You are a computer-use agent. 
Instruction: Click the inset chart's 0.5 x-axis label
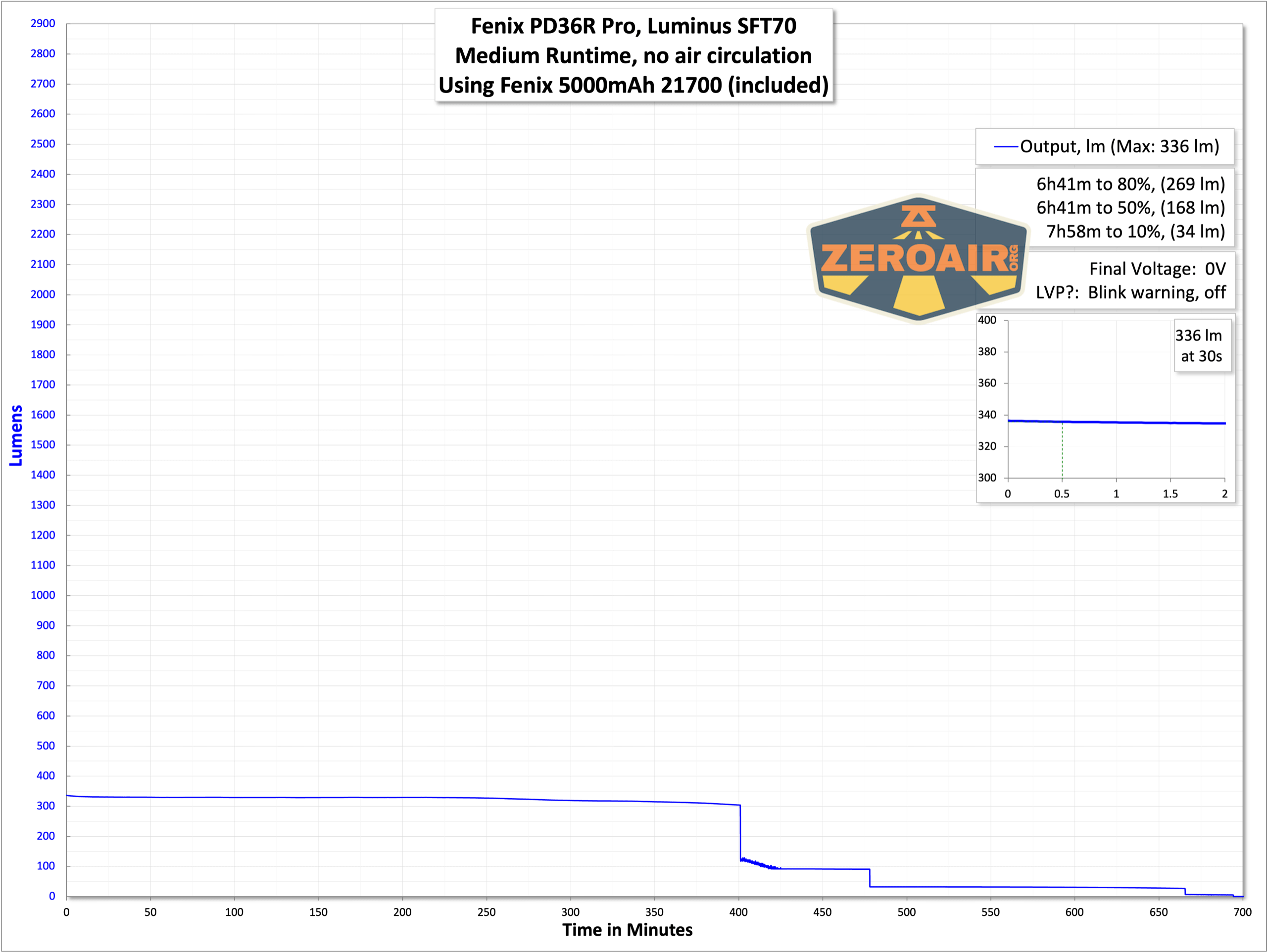tap(1062, 494)
